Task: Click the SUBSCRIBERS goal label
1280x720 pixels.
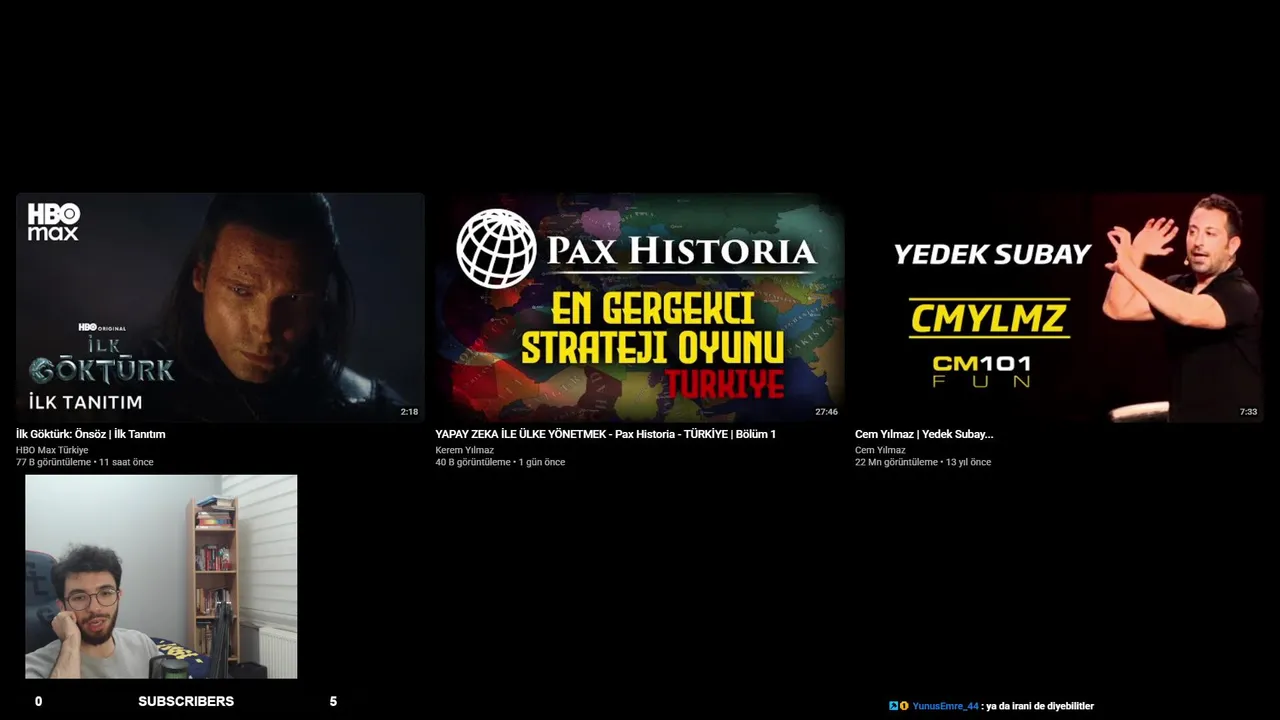Action: (186, 701)
